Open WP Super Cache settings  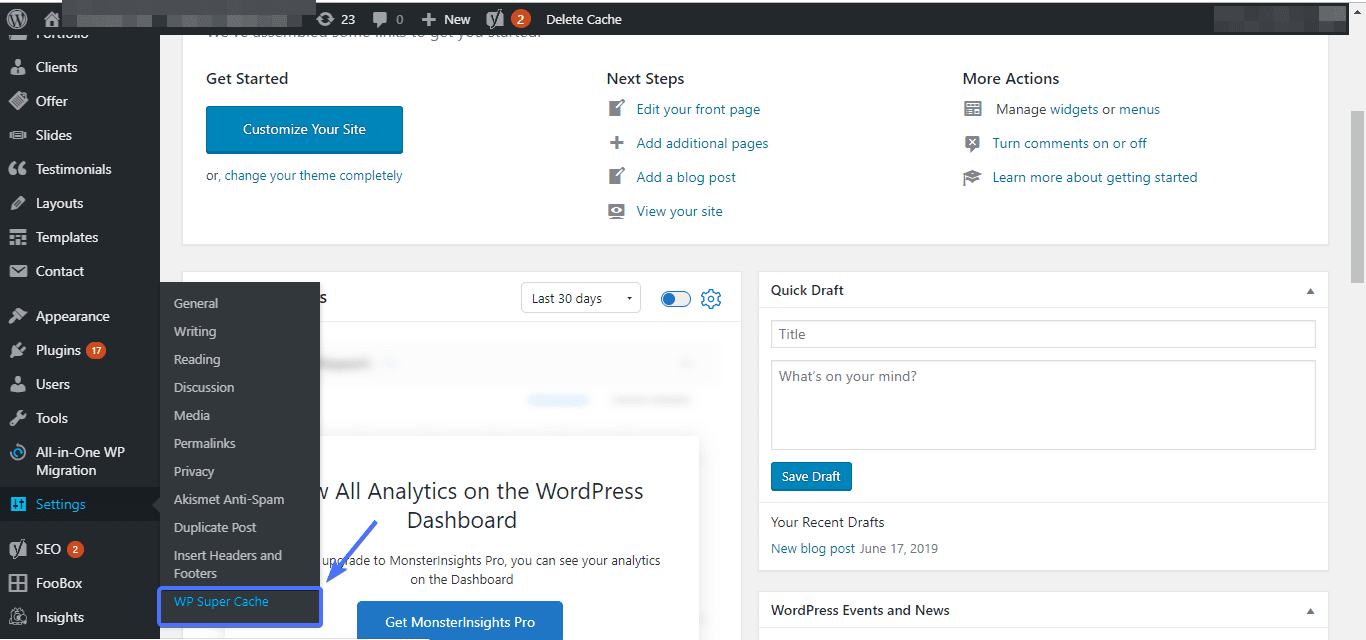[x=221, y=601]
